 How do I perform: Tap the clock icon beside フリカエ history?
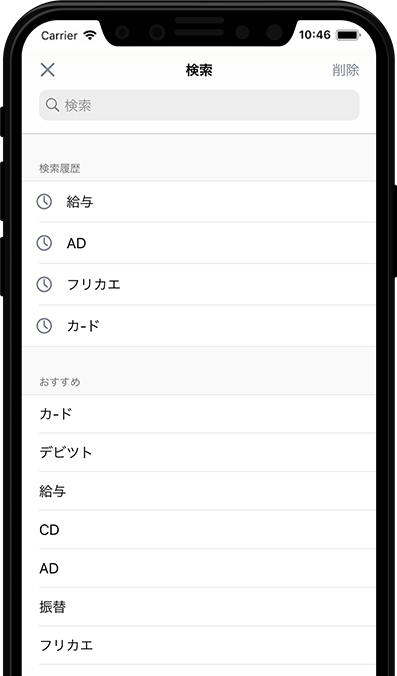(x=44, y=285)
